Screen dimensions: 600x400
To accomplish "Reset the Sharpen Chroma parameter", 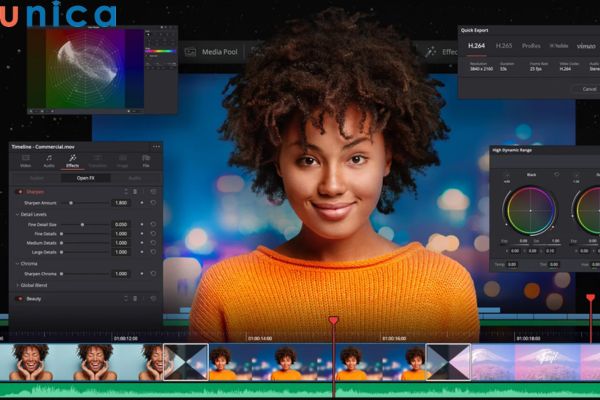I will [153, 274].
